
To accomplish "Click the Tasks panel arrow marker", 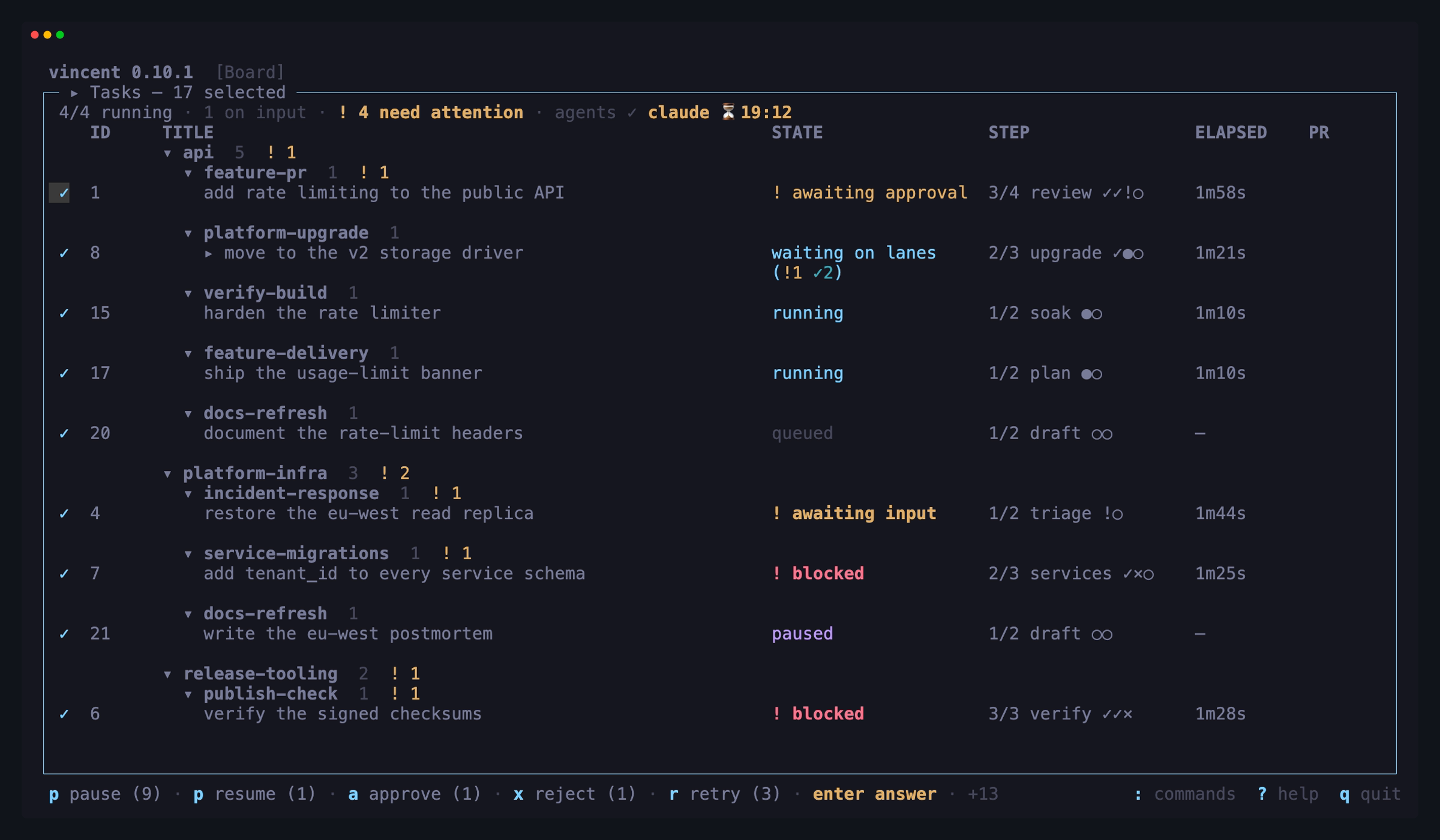I will pyautogui.click(x=74, y=93).
